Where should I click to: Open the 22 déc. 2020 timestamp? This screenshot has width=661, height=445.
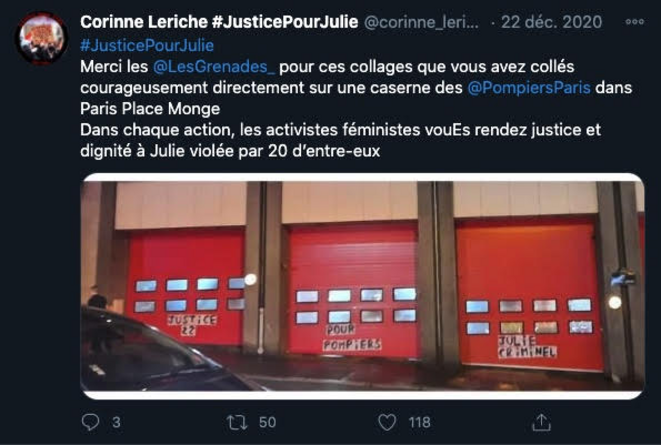pyautogui.click(x=551, y=22)
